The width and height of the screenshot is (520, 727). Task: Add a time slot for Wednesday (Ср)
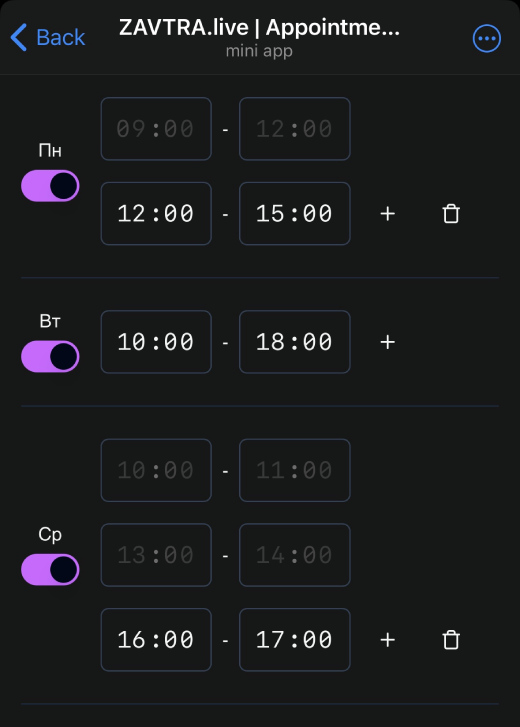[387, 640]
